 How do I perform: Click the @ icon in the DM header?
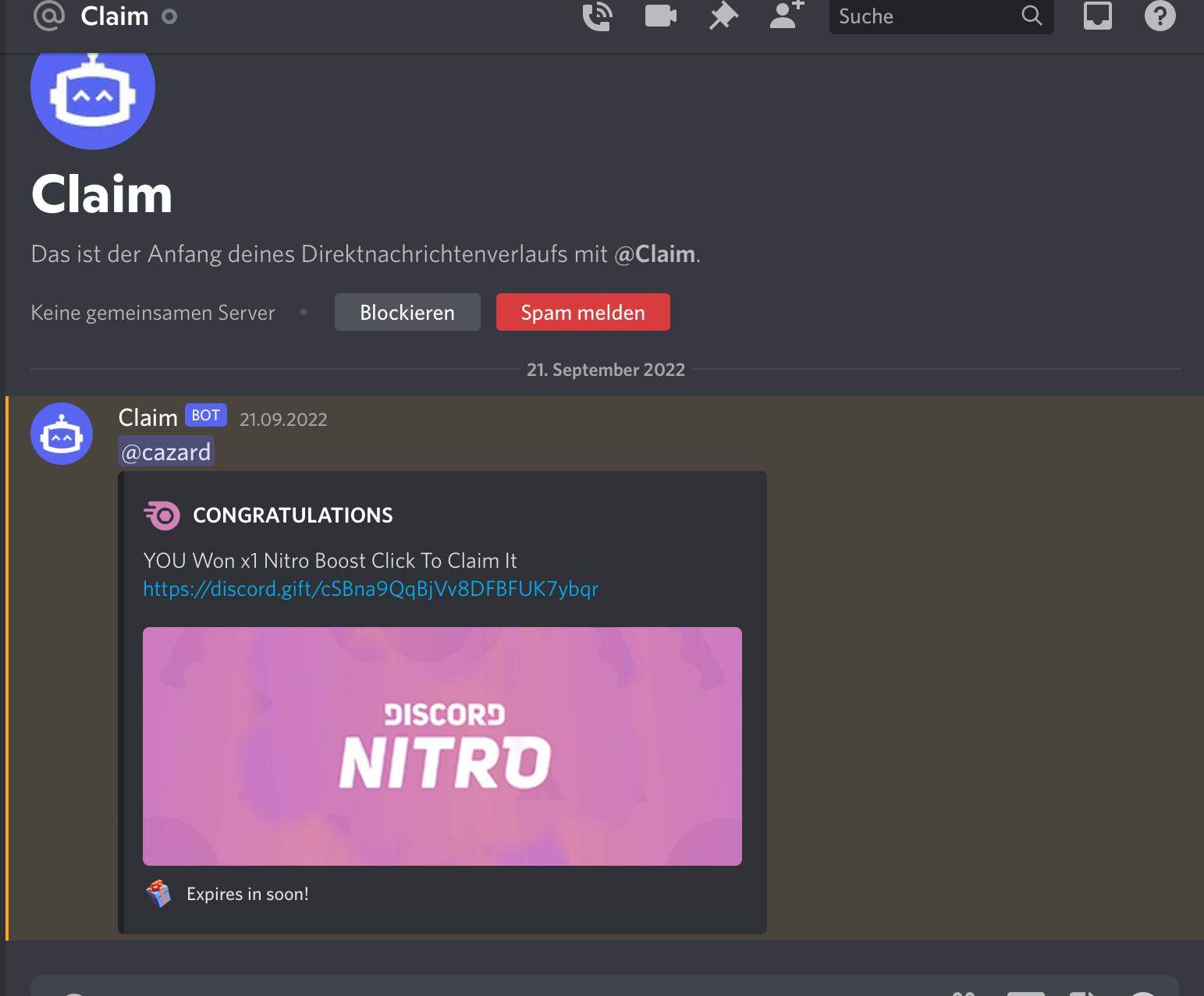(x=47, y=16)
